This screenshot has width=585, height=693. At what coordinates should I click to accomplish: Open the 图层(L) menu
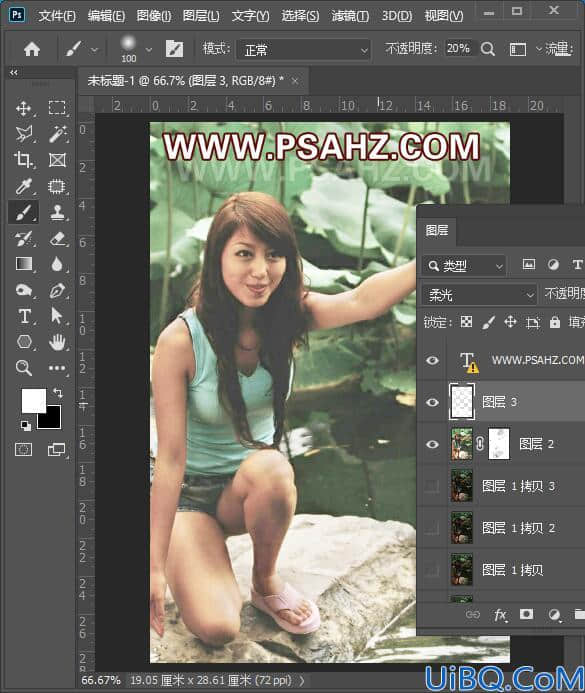(x=201, y=16)
